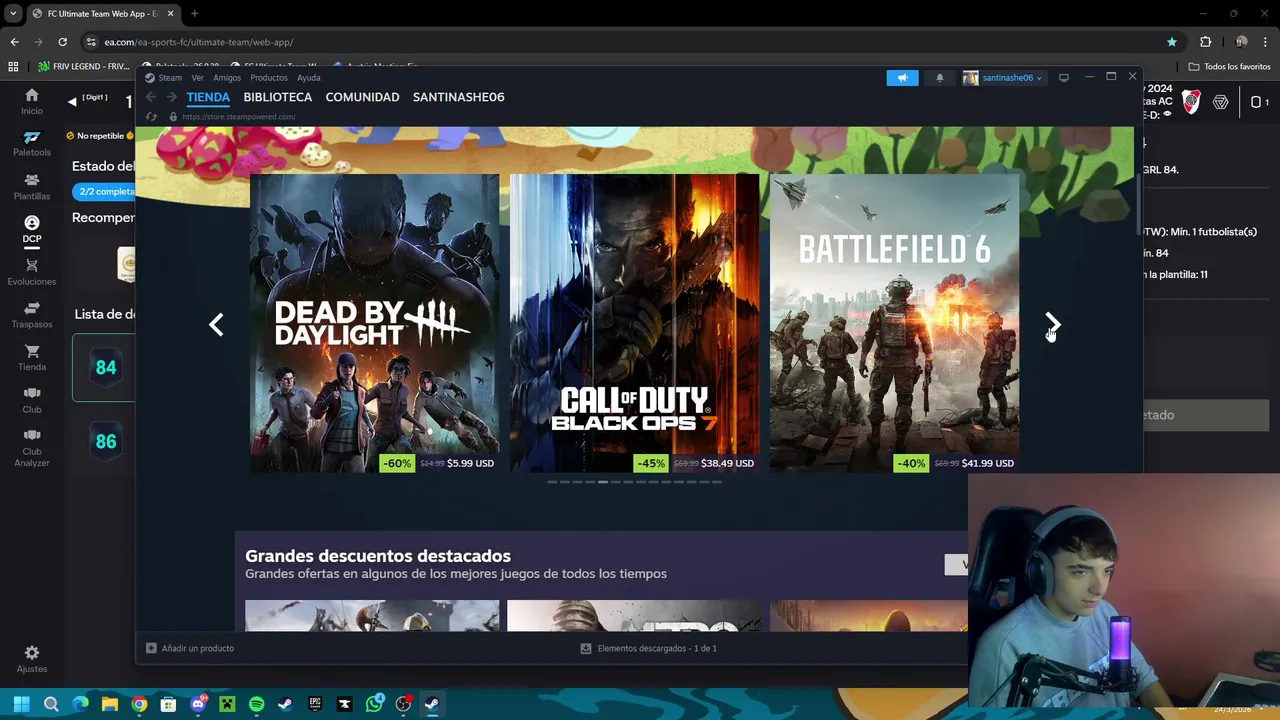Click Añadir un producto
This screenshot has height=720, width=1280.
190,648
